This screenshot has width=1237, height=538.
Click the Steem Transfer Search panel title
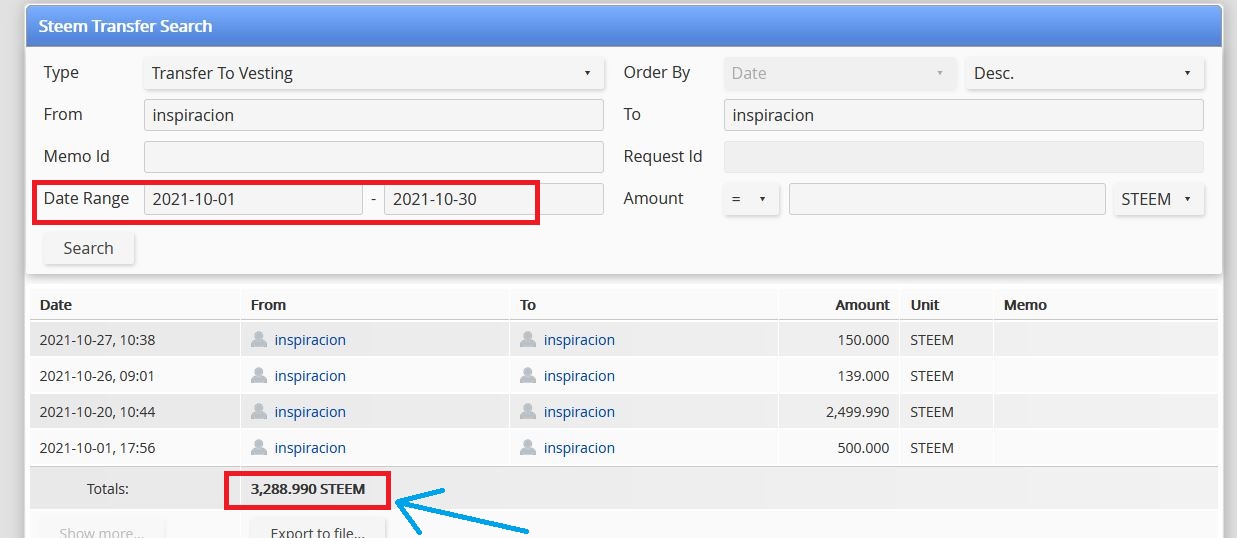click(x=125, y=26)
